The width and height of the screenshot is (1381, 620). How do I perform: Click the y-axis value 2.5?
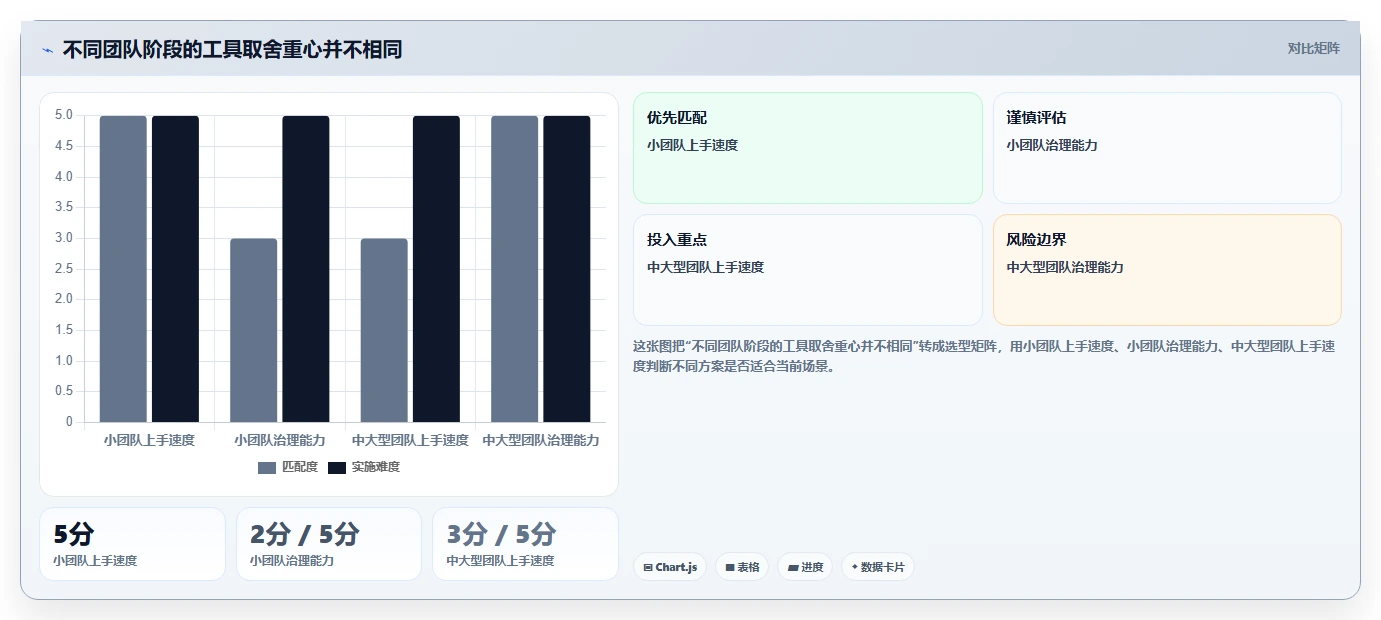64,268
